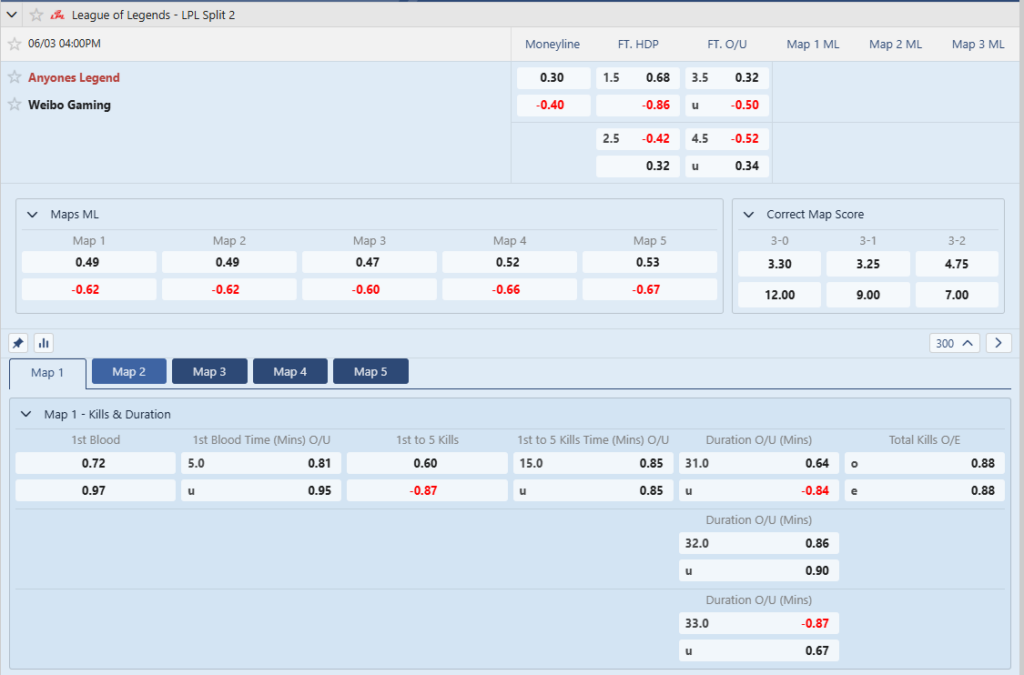
Task: Open the Weibo Gaming team link
Action: coord(69,105)
